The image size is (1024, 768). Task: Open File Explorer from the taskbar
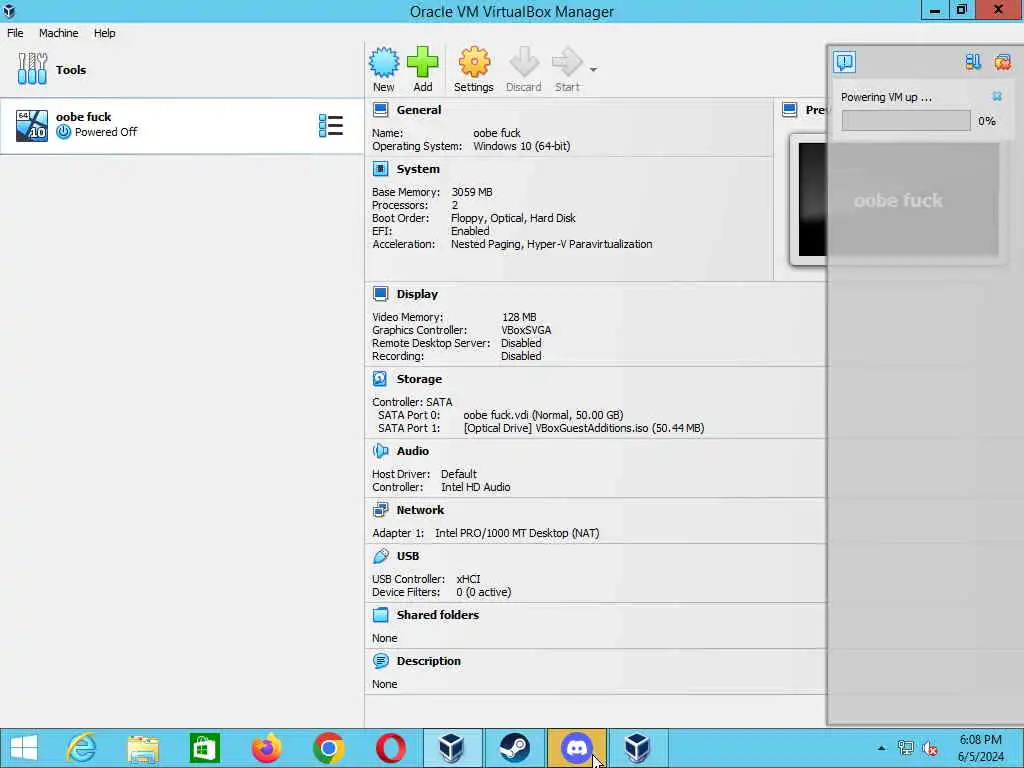tap(143, 748)
